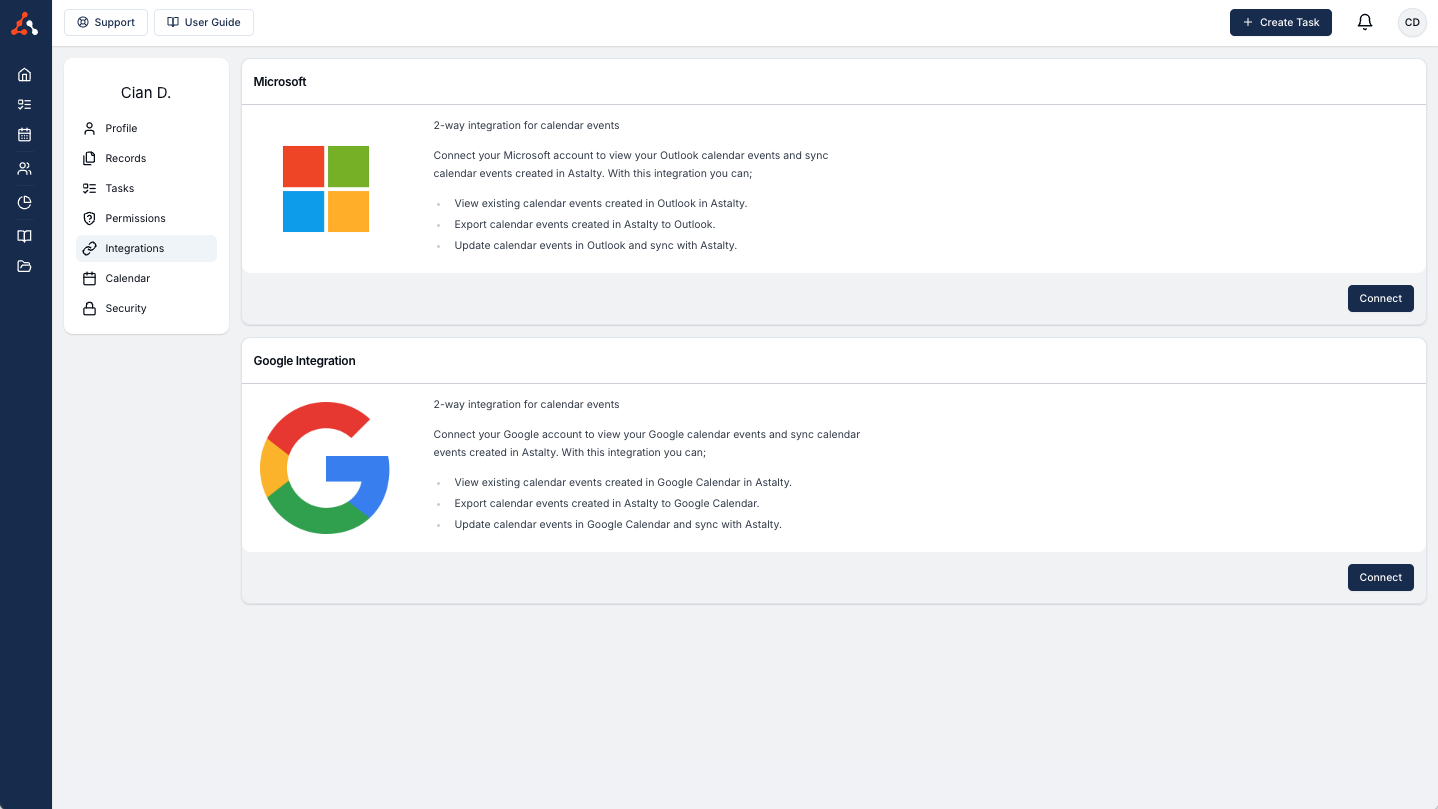
Task: Click the notifications bell icon
Action: 1364,22
